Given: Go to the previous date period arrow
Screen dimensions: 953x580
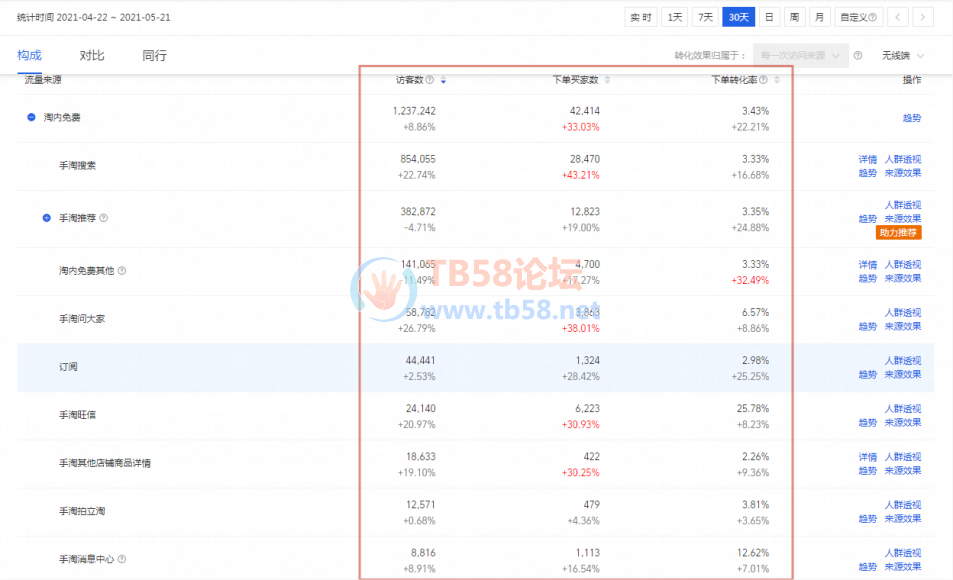Looking at the screenshot, I should click(x=897, y=17).
